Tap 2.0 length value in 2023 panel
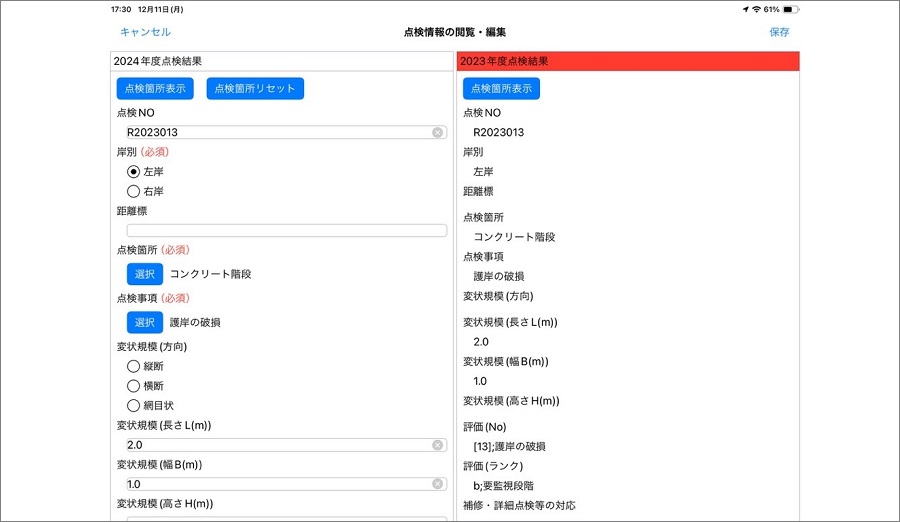This screenshot has height=522, width=900. click(x=481, y=342)
